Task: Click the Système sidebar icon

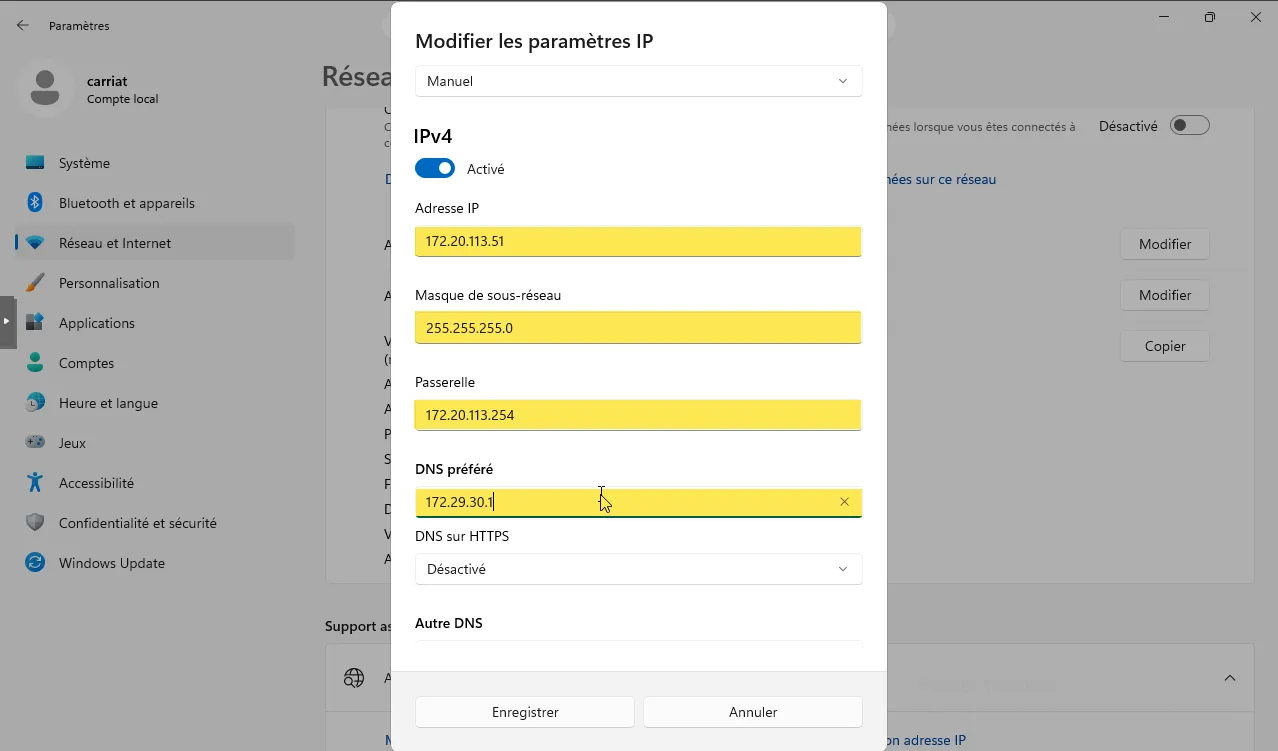Action: coord(35,163)
